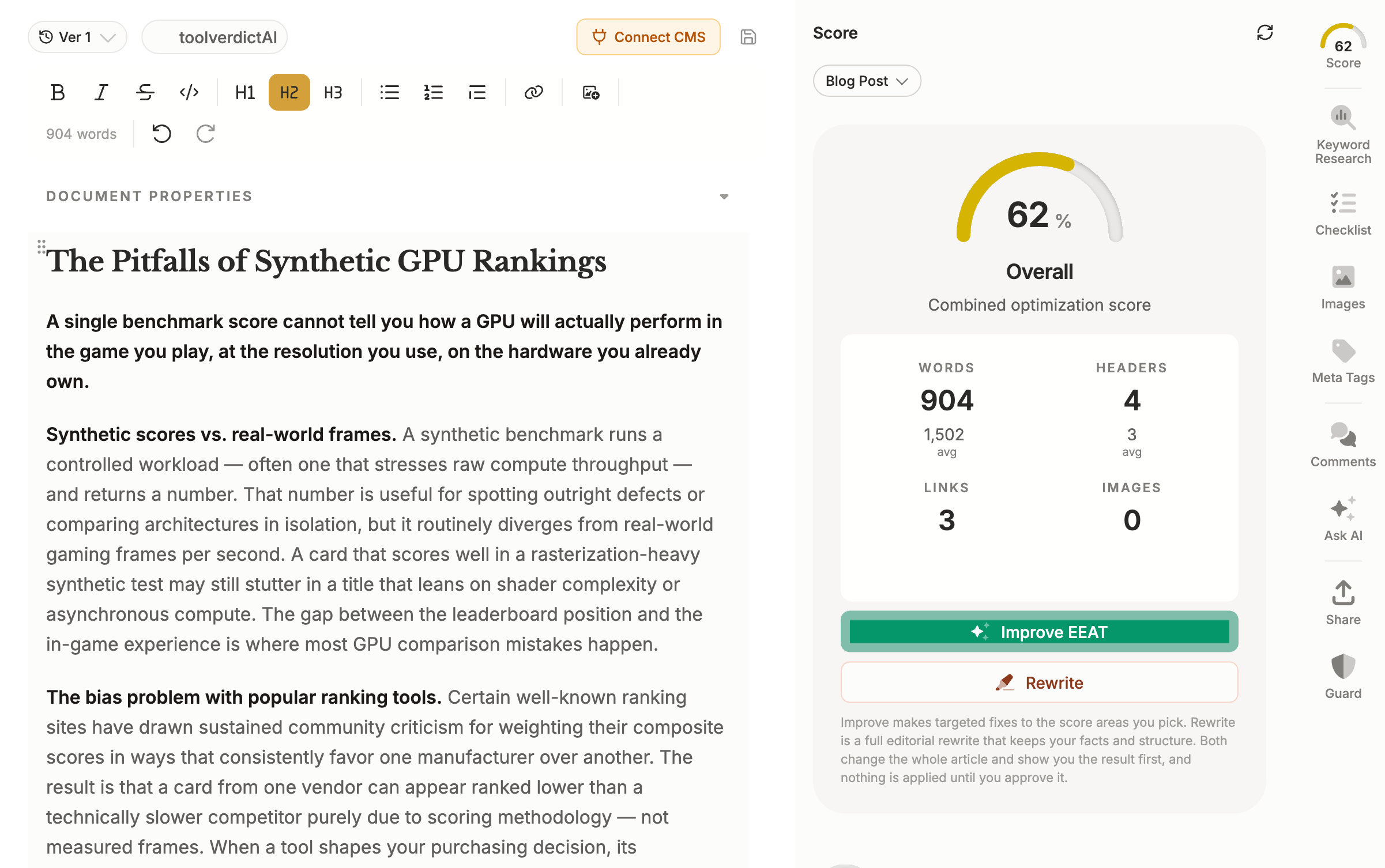
Task: Open the Checklist panel
Action: coord(1343,213)
